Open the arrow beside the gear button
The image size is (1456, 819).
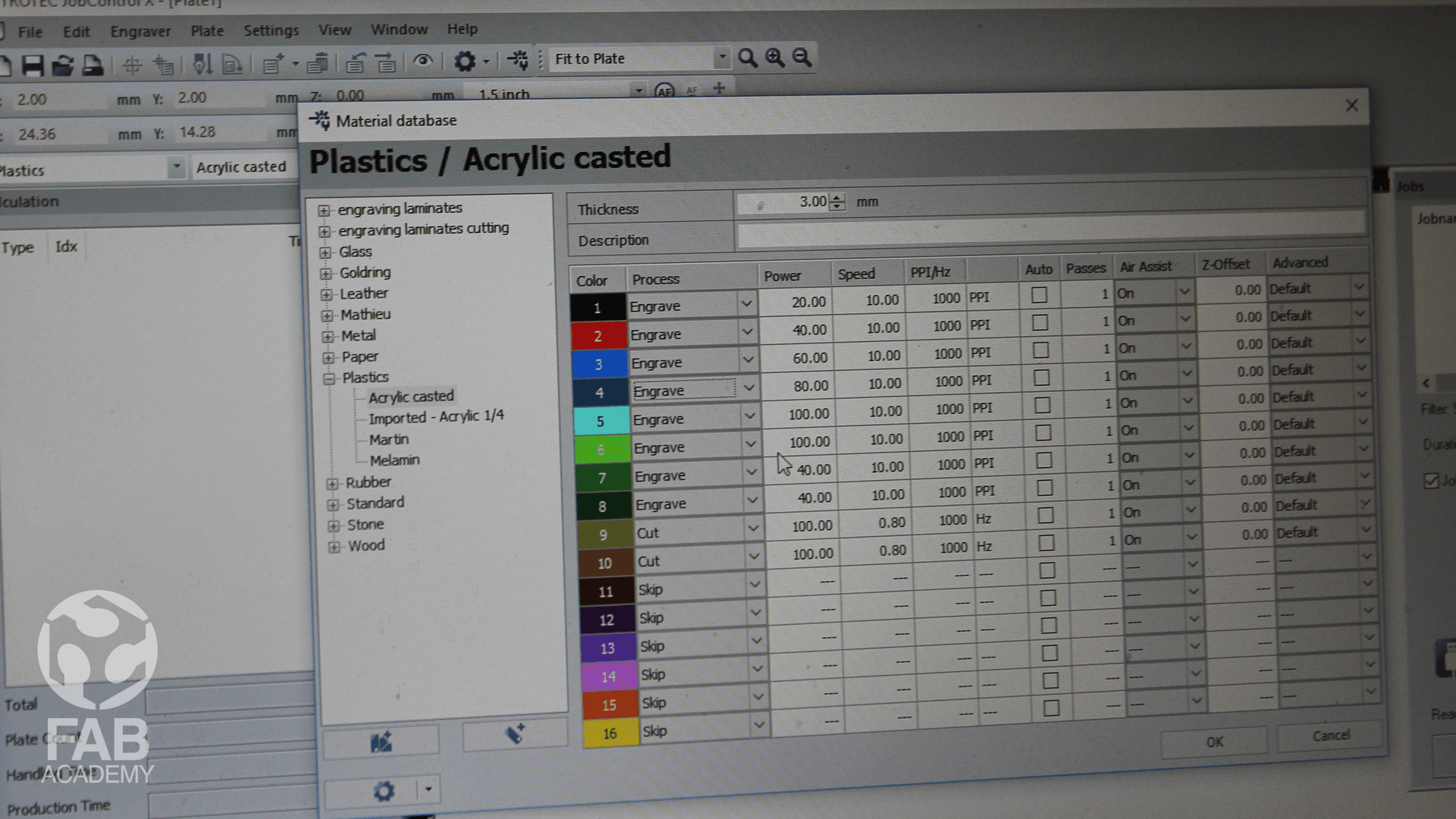(x=428, y=789)
